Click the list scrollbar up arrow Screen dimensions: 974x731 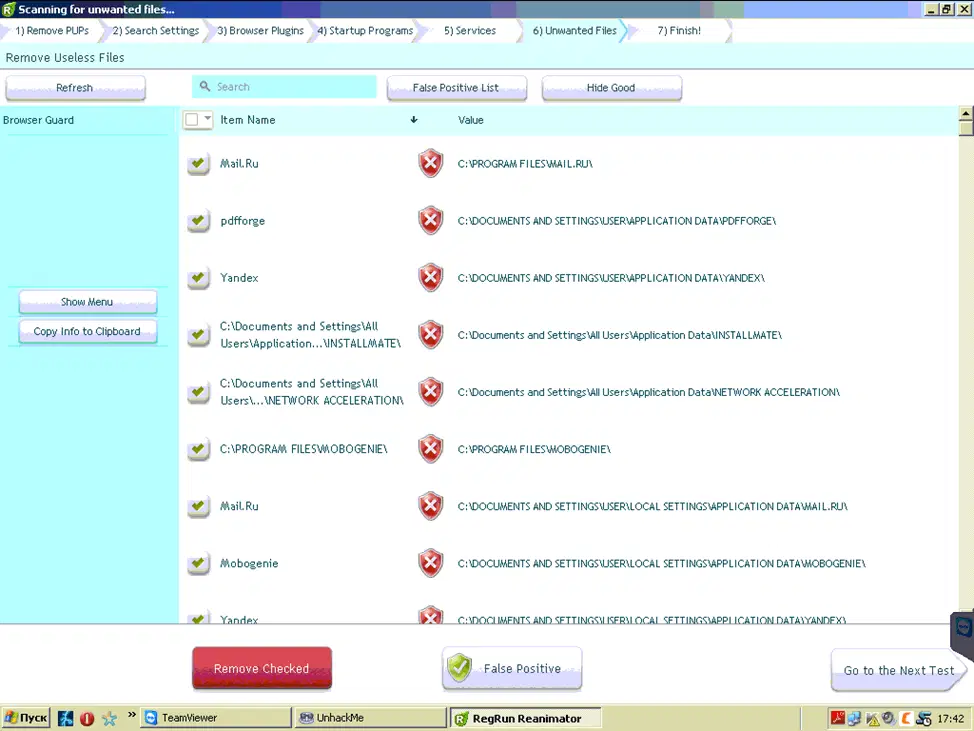click(965, 114)
